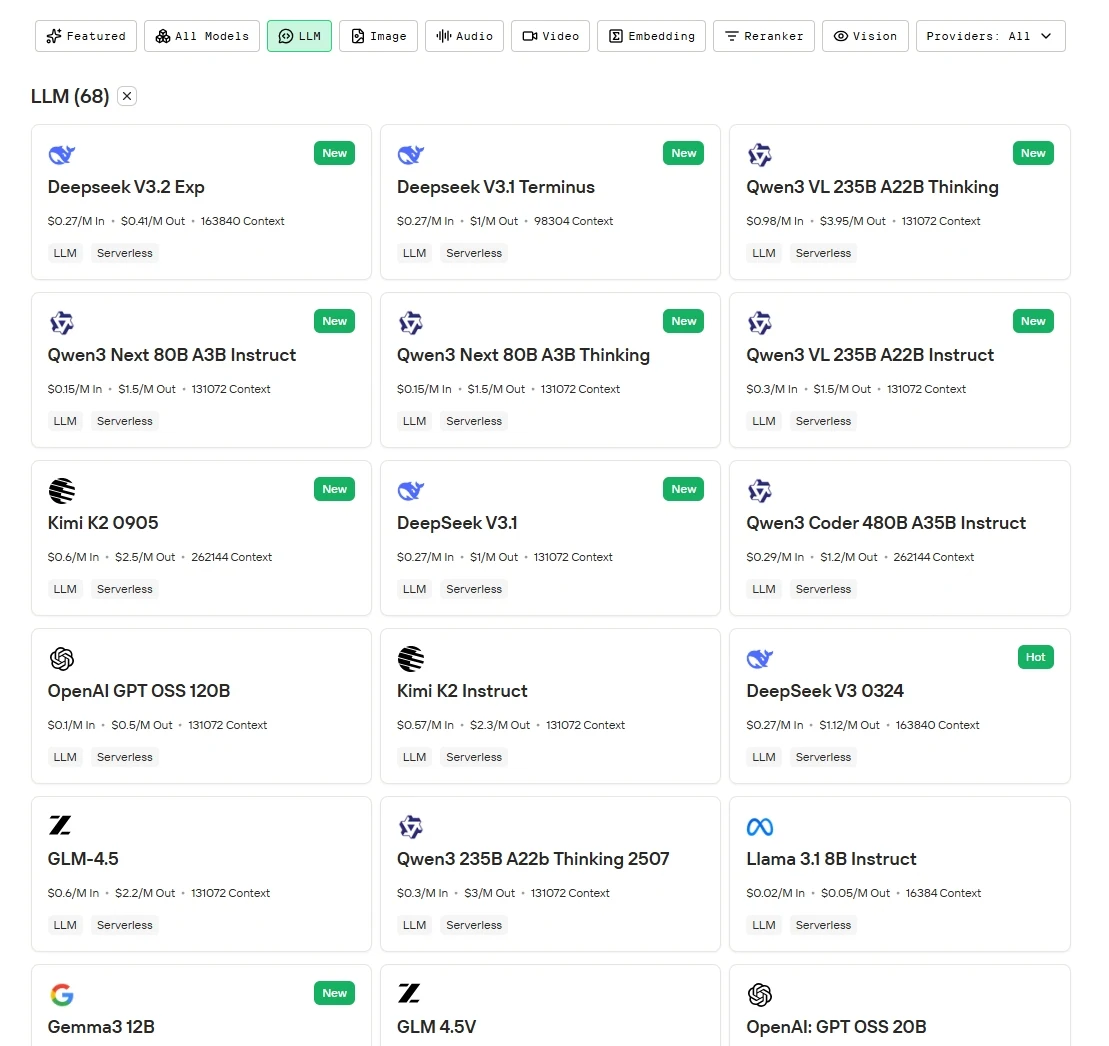The image size is (1109, 1046).
Task: Click the DeepSeek whale icon on Deepseek V3.2 Exp card
Action: click(62, 154)
